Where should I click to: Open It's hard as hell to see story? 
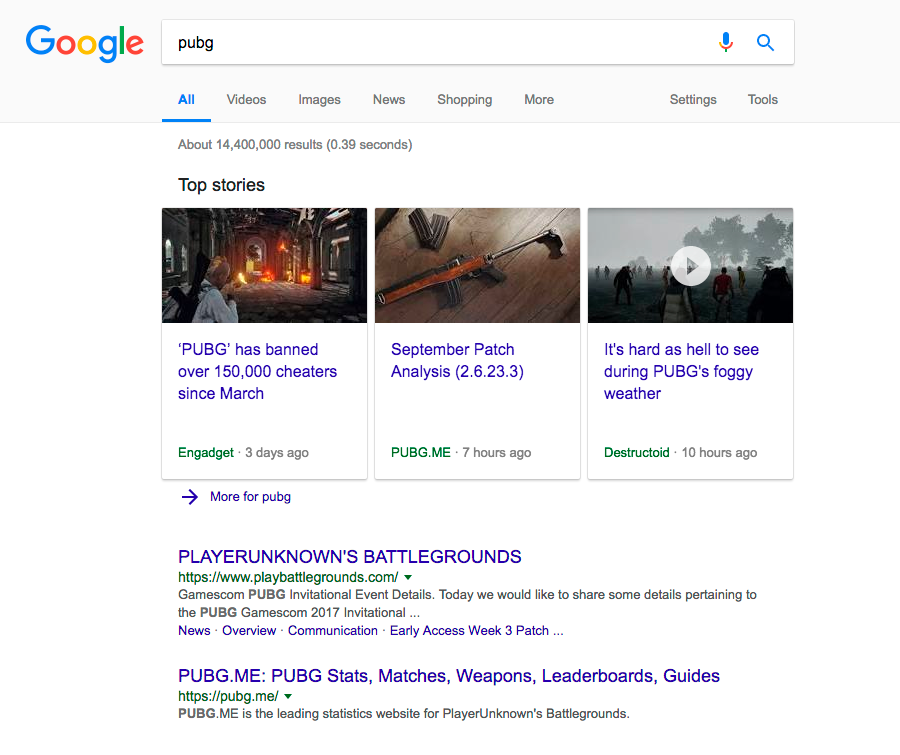click(681, 371)
